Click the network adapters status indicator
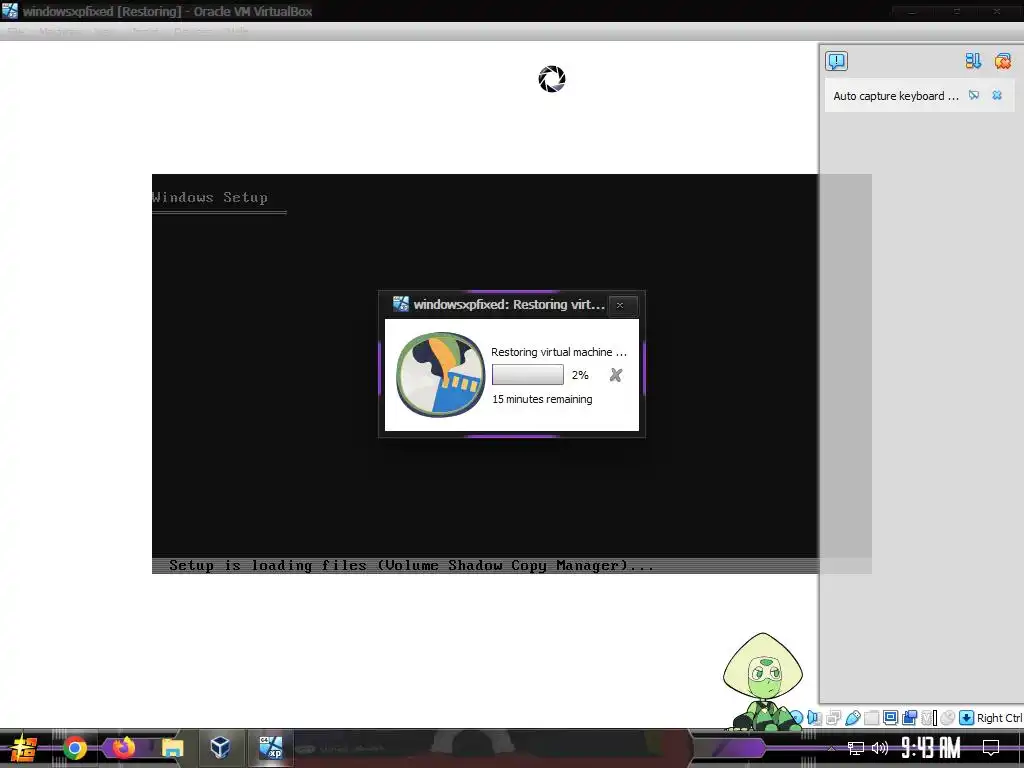 tap(833, 718)
